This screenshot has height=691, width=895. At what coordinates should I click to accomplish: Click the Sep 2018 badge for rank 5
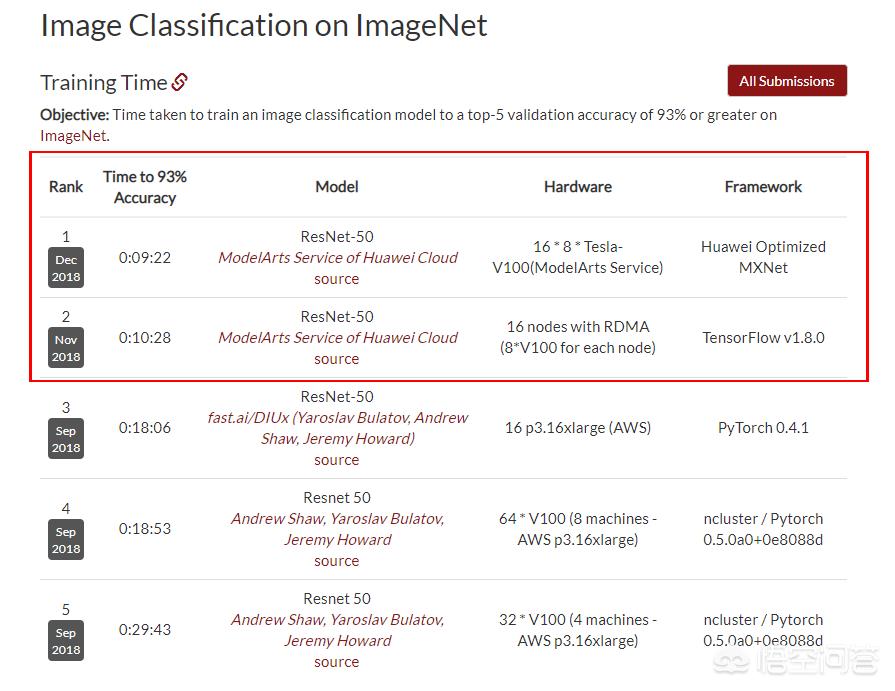66,641
